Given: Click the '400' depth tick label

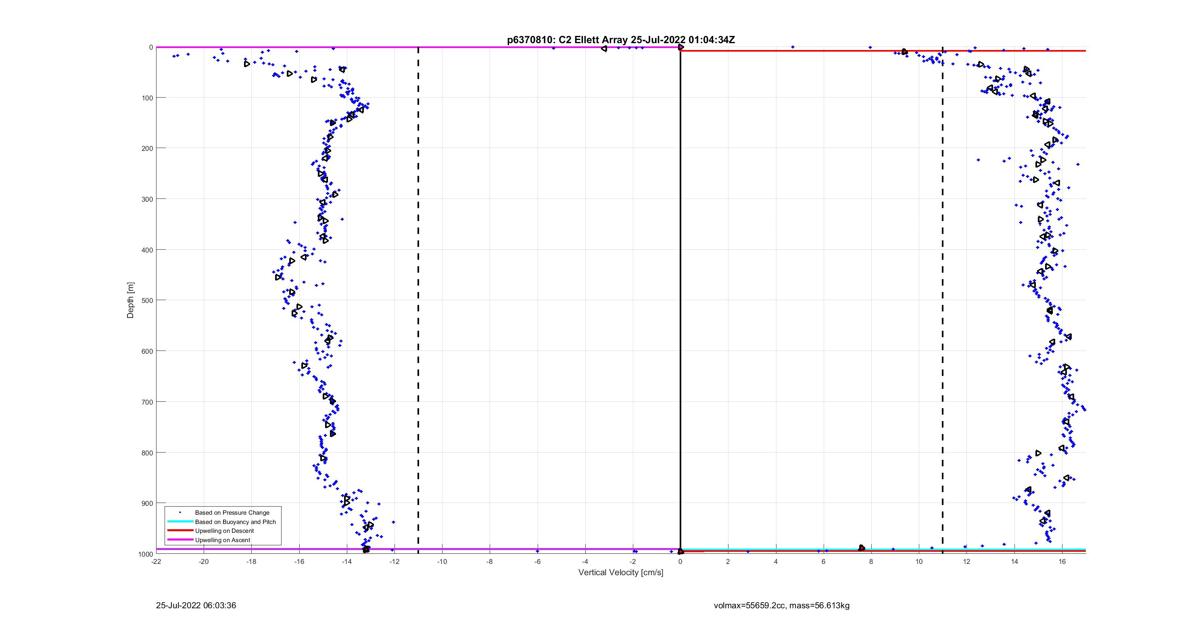Looking at the screenshot, I should point(145,250).
